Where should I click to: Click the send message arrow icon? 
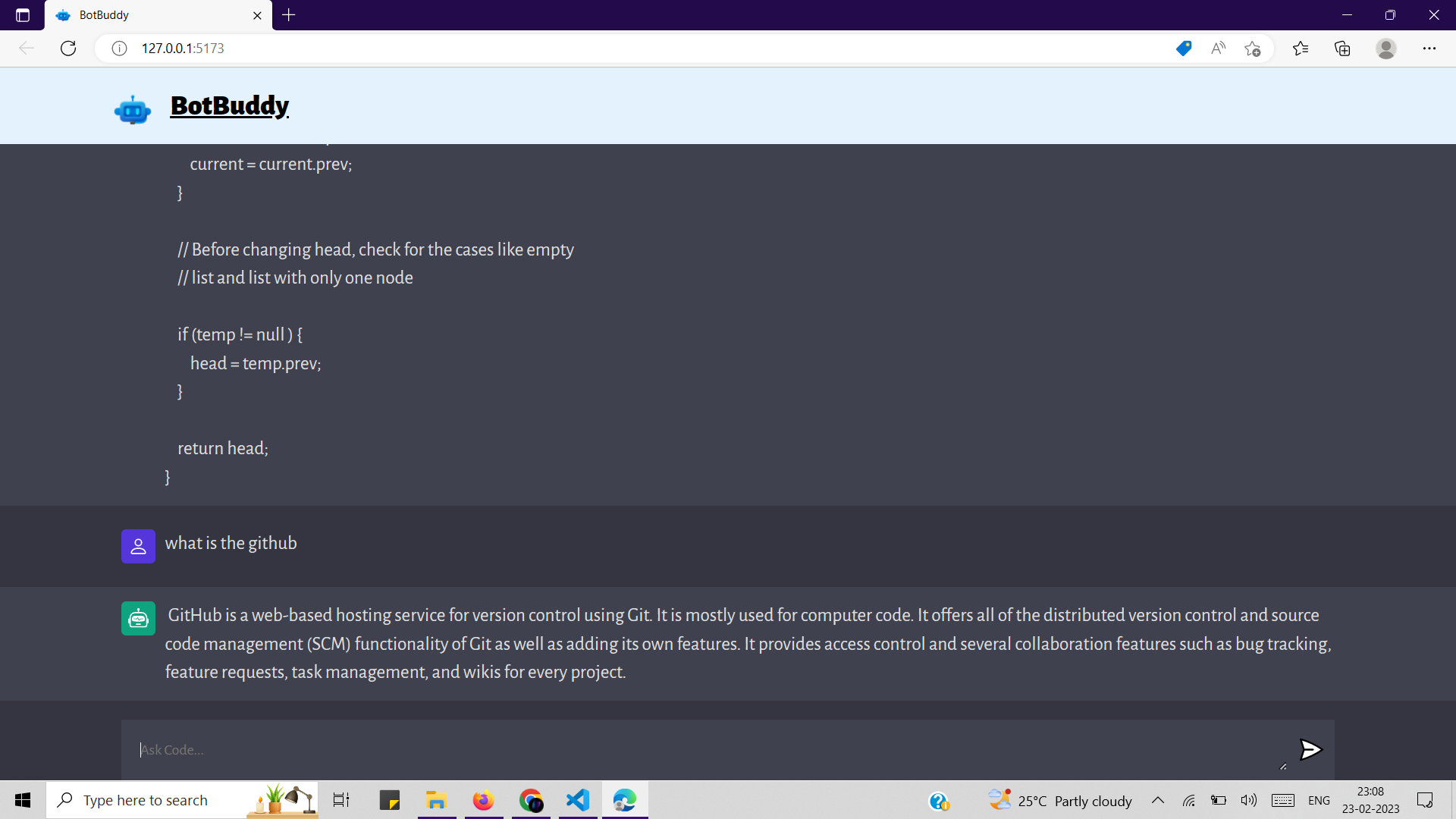[x=1310, y=750]
